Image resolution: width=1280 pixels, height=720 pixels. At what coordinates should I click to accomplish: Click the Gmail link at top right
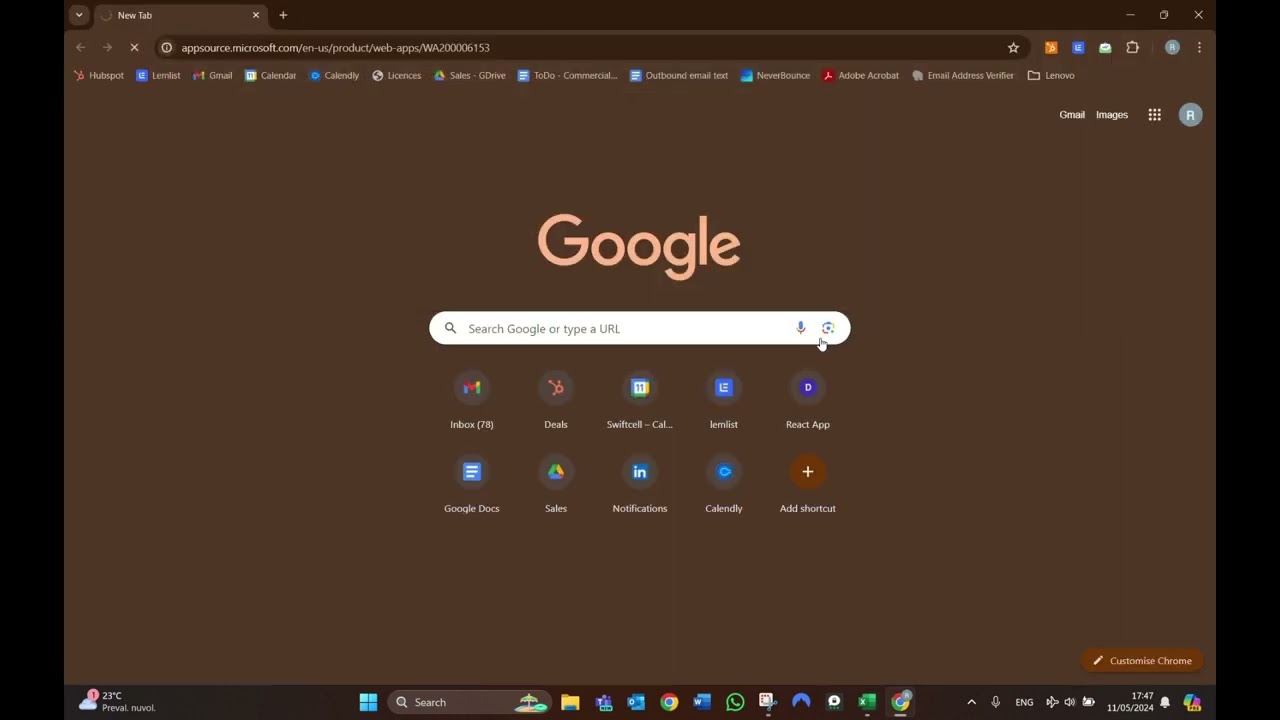point(1072,115)
